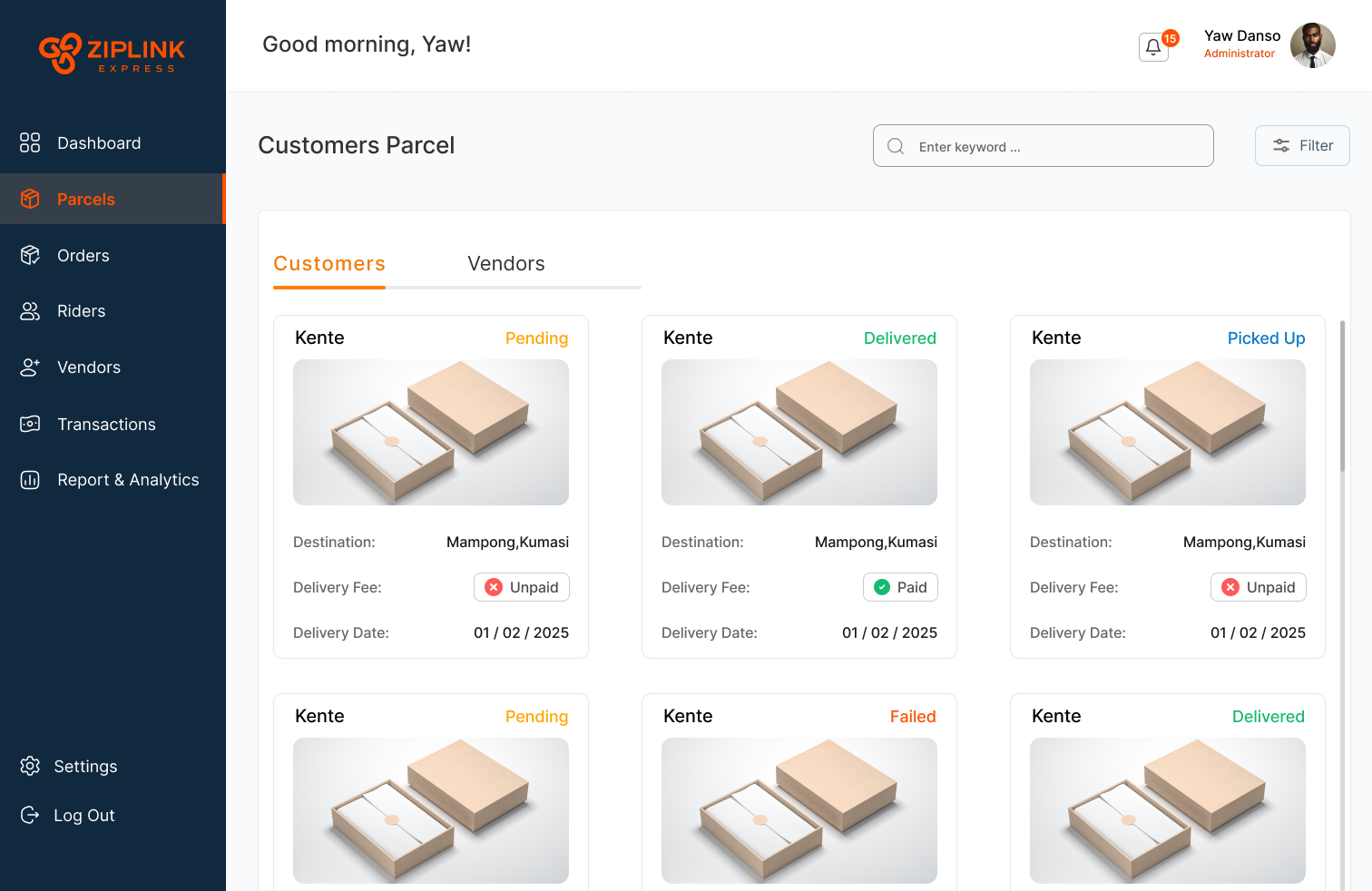Open the Filter options button

[1302, 146]
